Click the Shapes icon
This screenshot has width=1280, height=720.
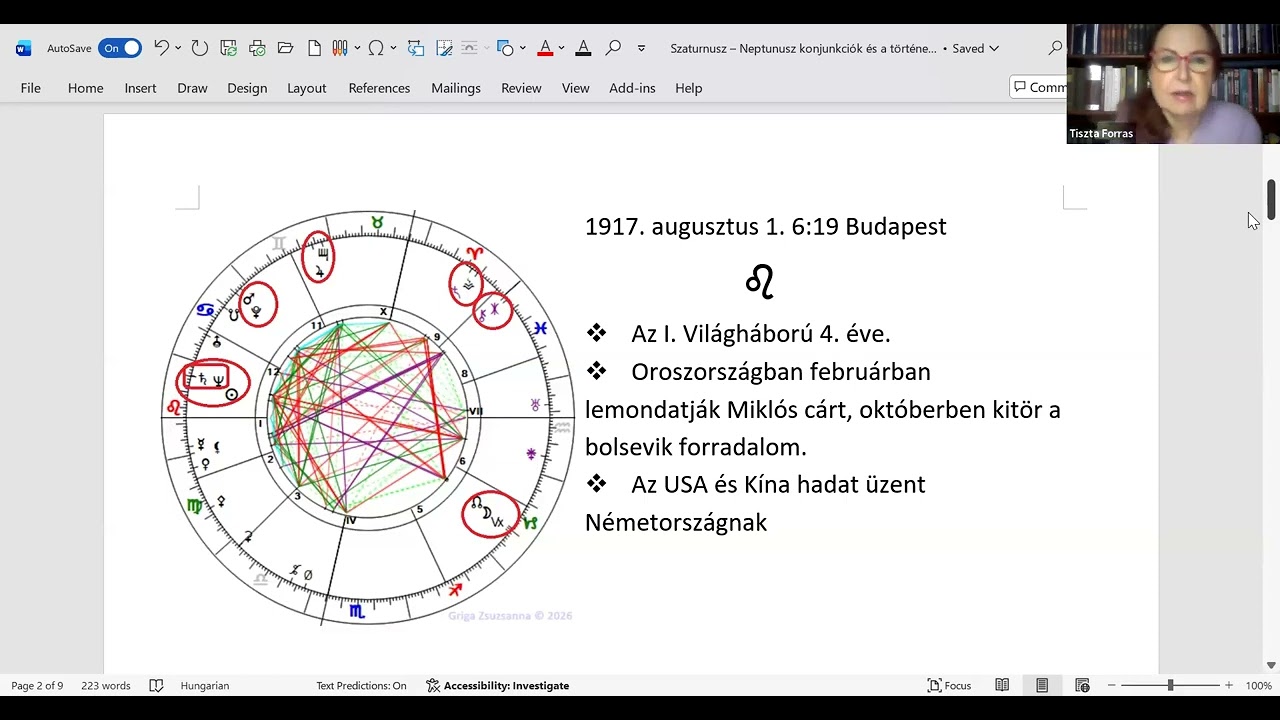point(506,48)
